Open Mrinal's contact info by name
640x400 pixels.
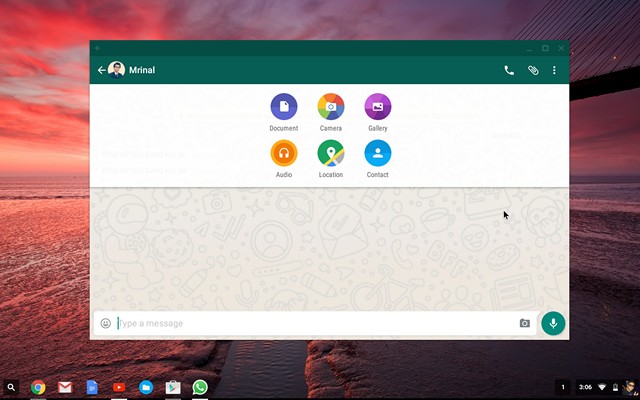[x=142, y=70]
